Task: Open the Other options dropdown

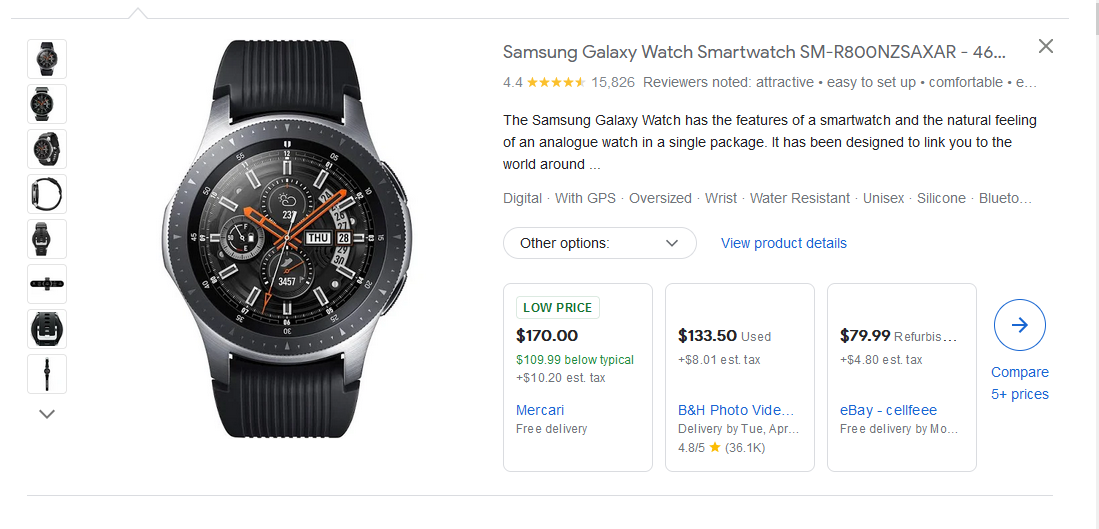Action: (x=600, y=243)
